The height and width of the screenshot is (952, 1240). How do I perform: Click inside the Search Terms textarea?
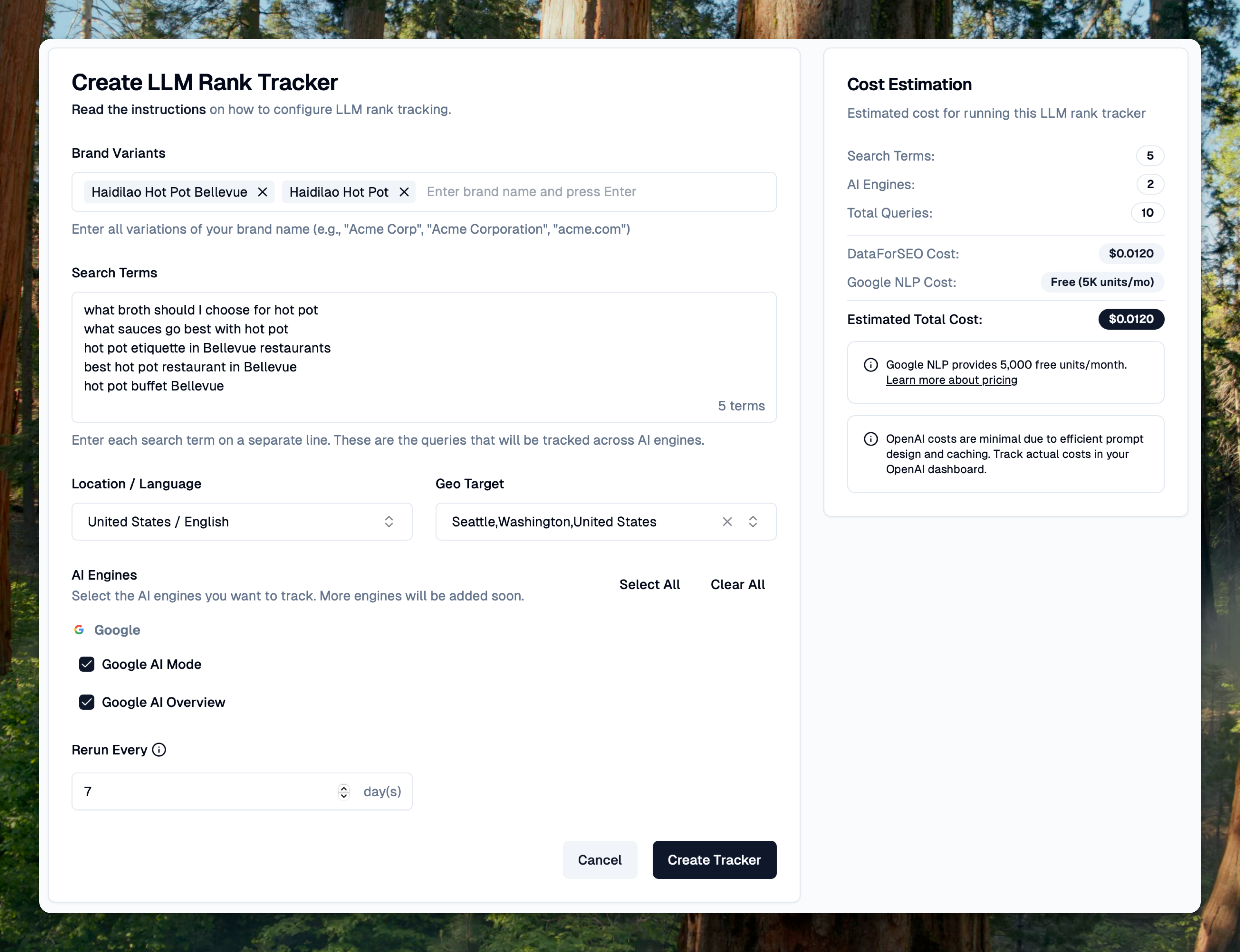pos(424,357)
